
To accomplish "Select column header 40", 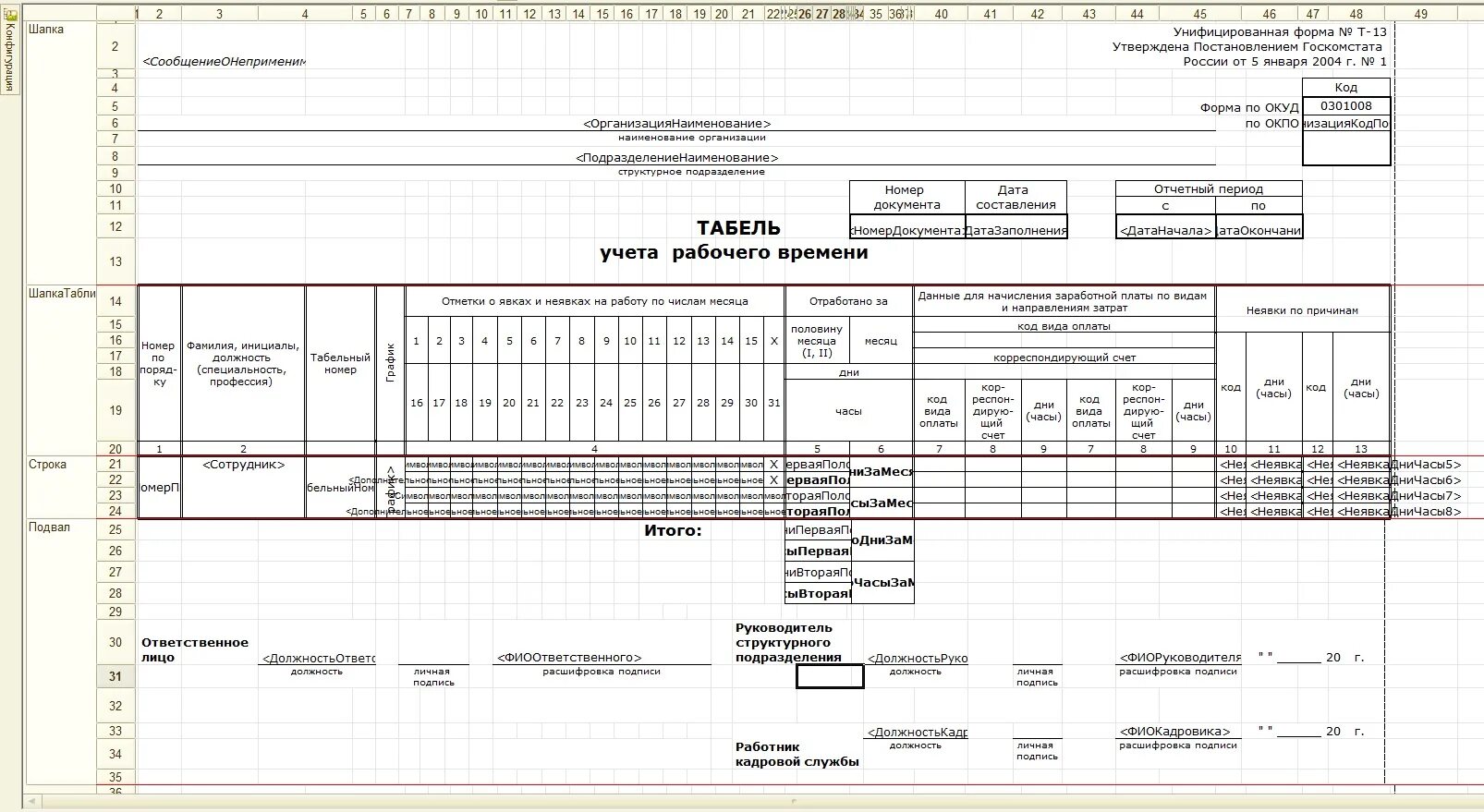I will tap(941, 14).
